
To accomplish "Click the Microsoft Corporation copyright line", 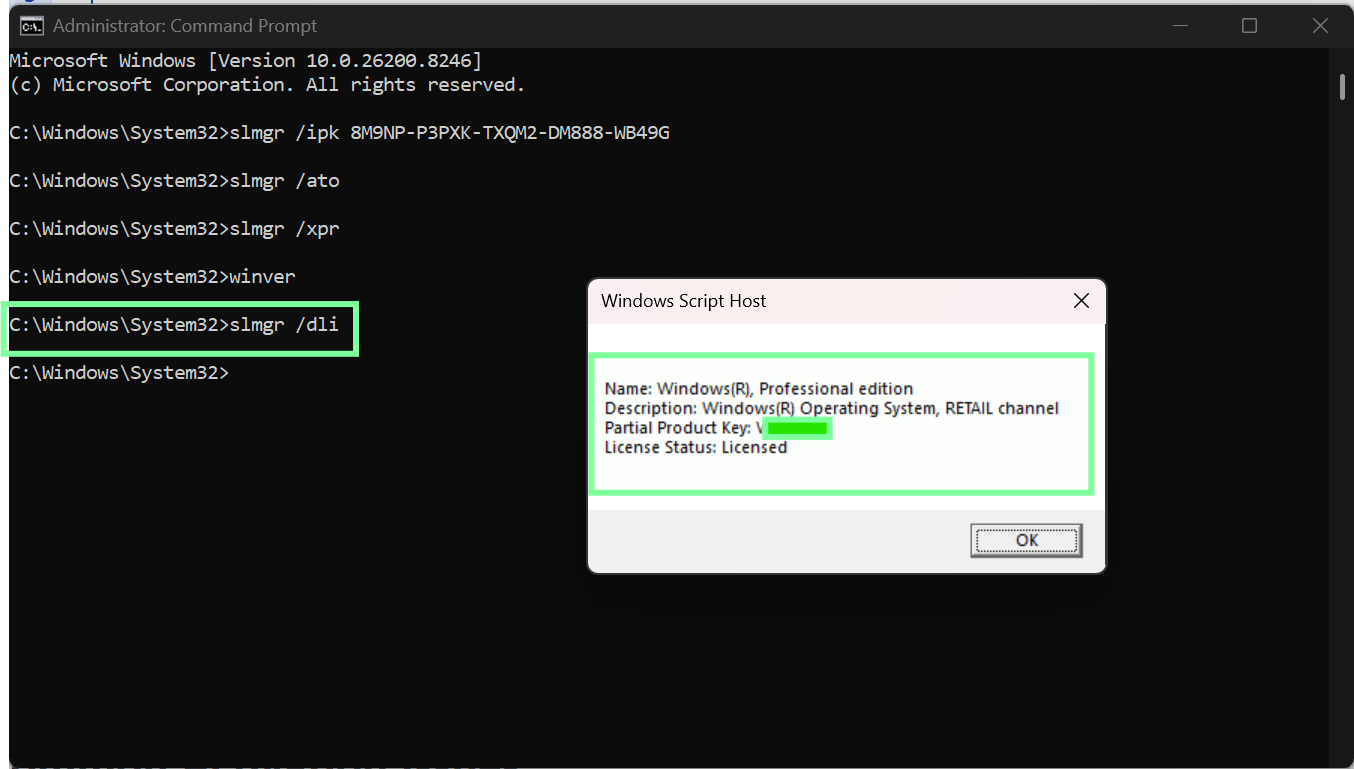I will [x=267, y=85].
